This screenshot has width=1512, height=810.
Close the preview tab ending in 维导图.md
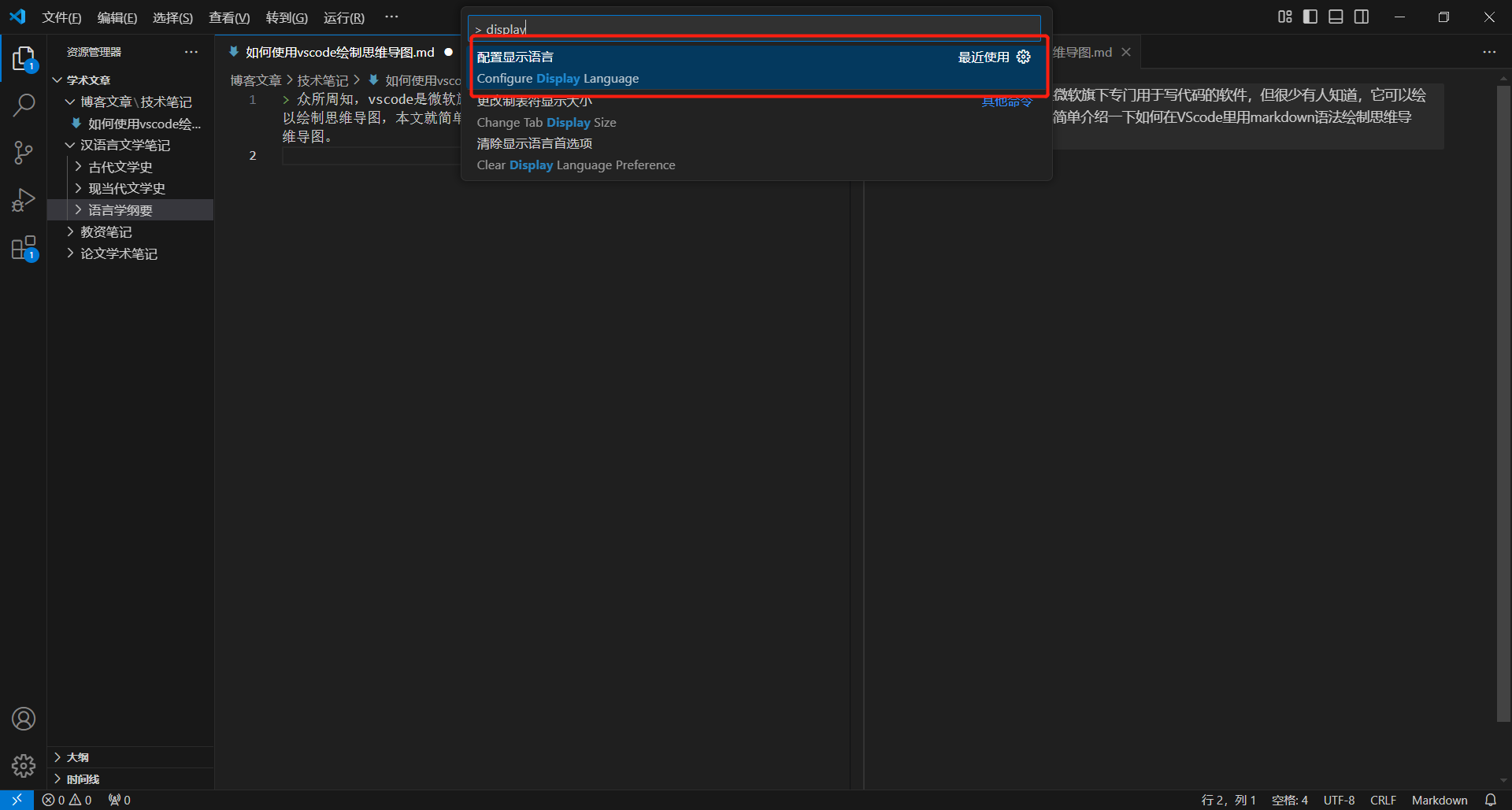click(x=1126, y=52)
